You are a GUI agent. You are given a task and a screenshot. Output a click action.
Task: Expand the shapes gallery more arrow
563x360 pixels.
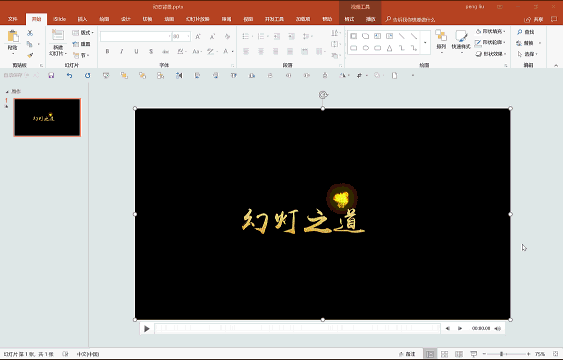tap(425, 42)
